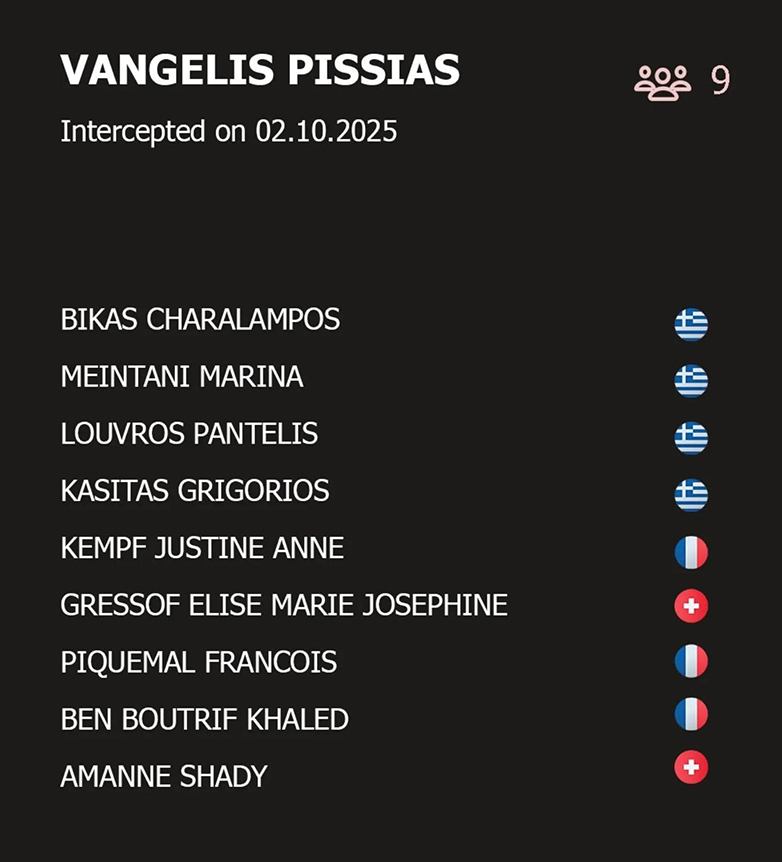This screenshot has height=862, width=782.
Task: Open the LOUVROS PANTELIS entry
Action: coord(189,434)
